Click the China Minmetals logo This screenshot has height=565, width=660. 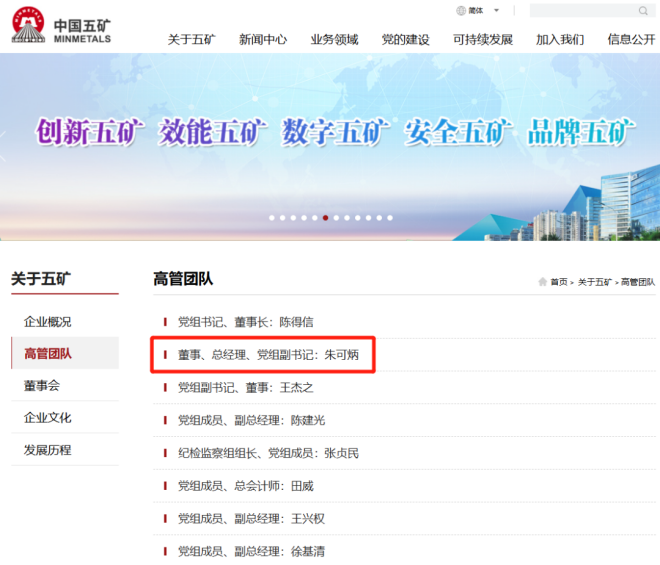click(61, 26)
